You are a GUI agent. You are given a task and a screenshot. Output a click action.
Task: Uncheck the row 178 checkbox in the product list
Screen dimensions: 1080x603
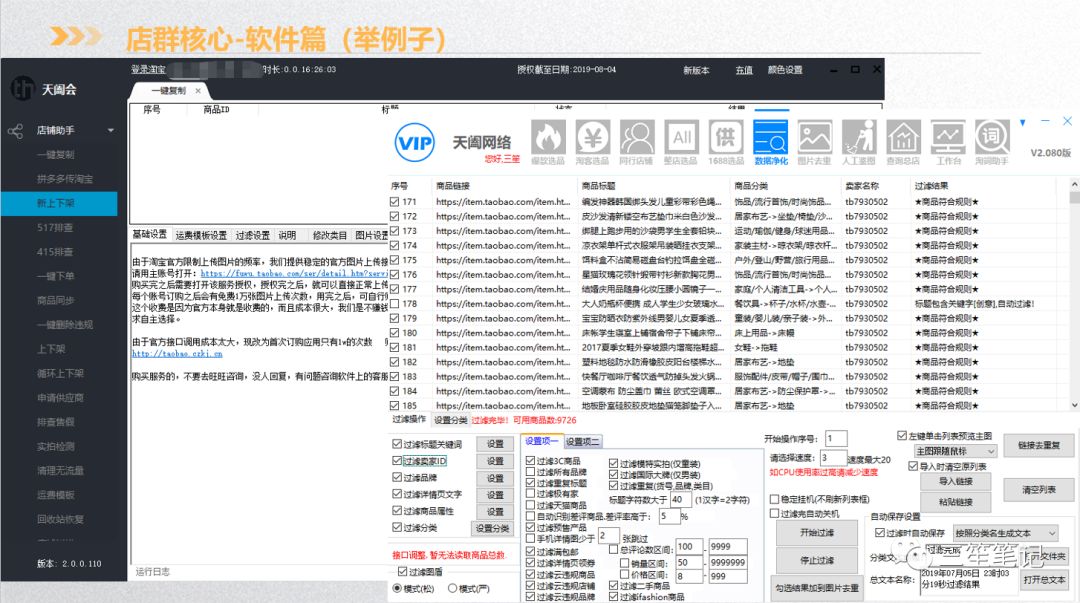click(x=395, y=303)
